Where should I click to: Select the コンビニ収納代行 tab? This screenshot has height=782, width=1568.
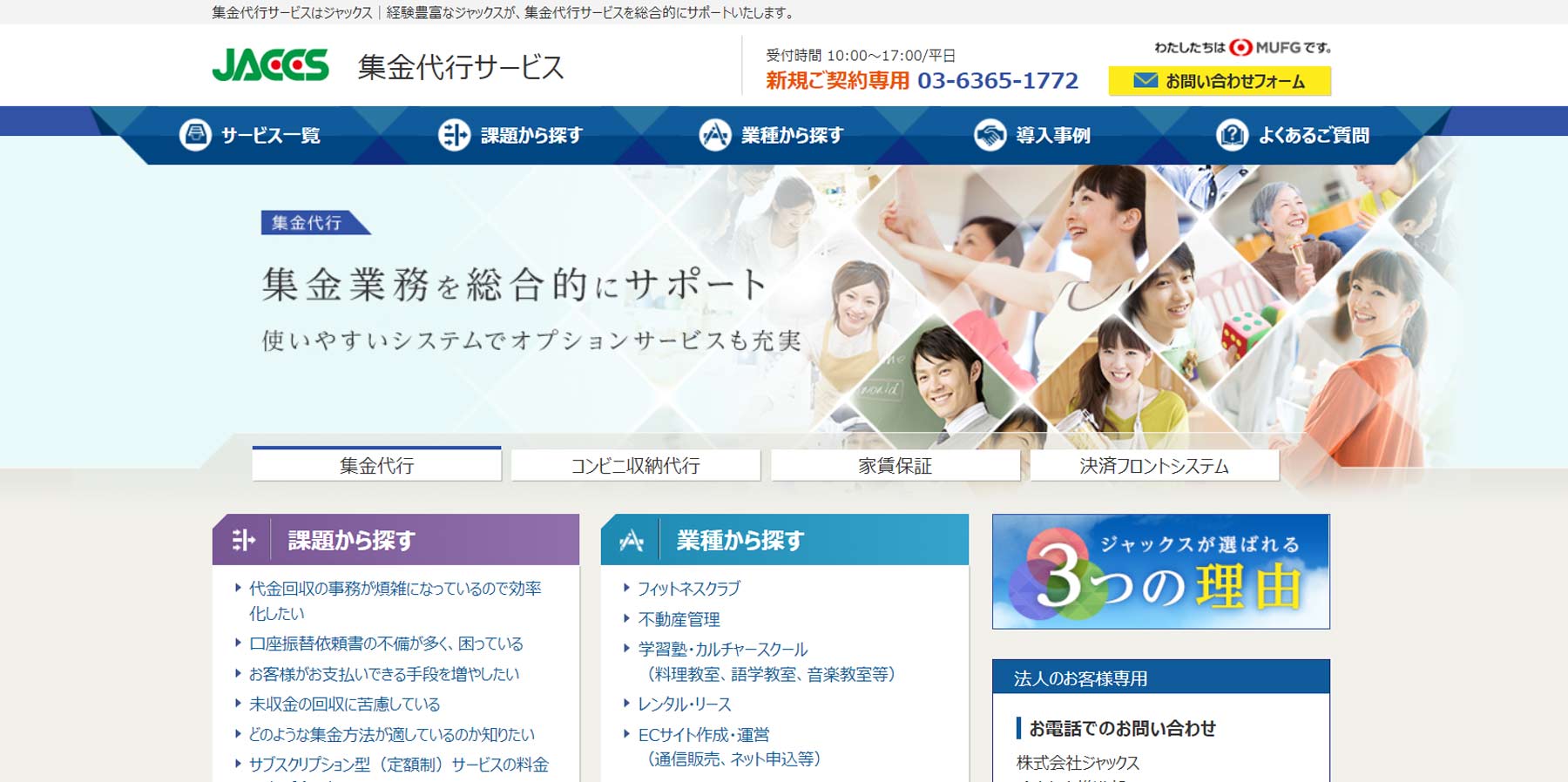point(636,465)
